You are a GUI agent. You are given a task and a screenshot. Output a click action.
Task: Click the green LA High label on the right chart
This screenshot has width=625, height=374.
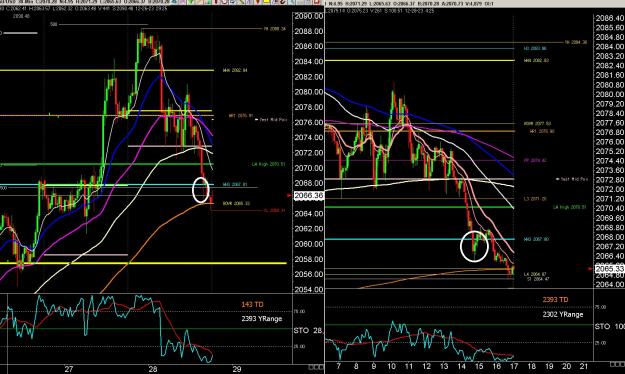(570, 207)
